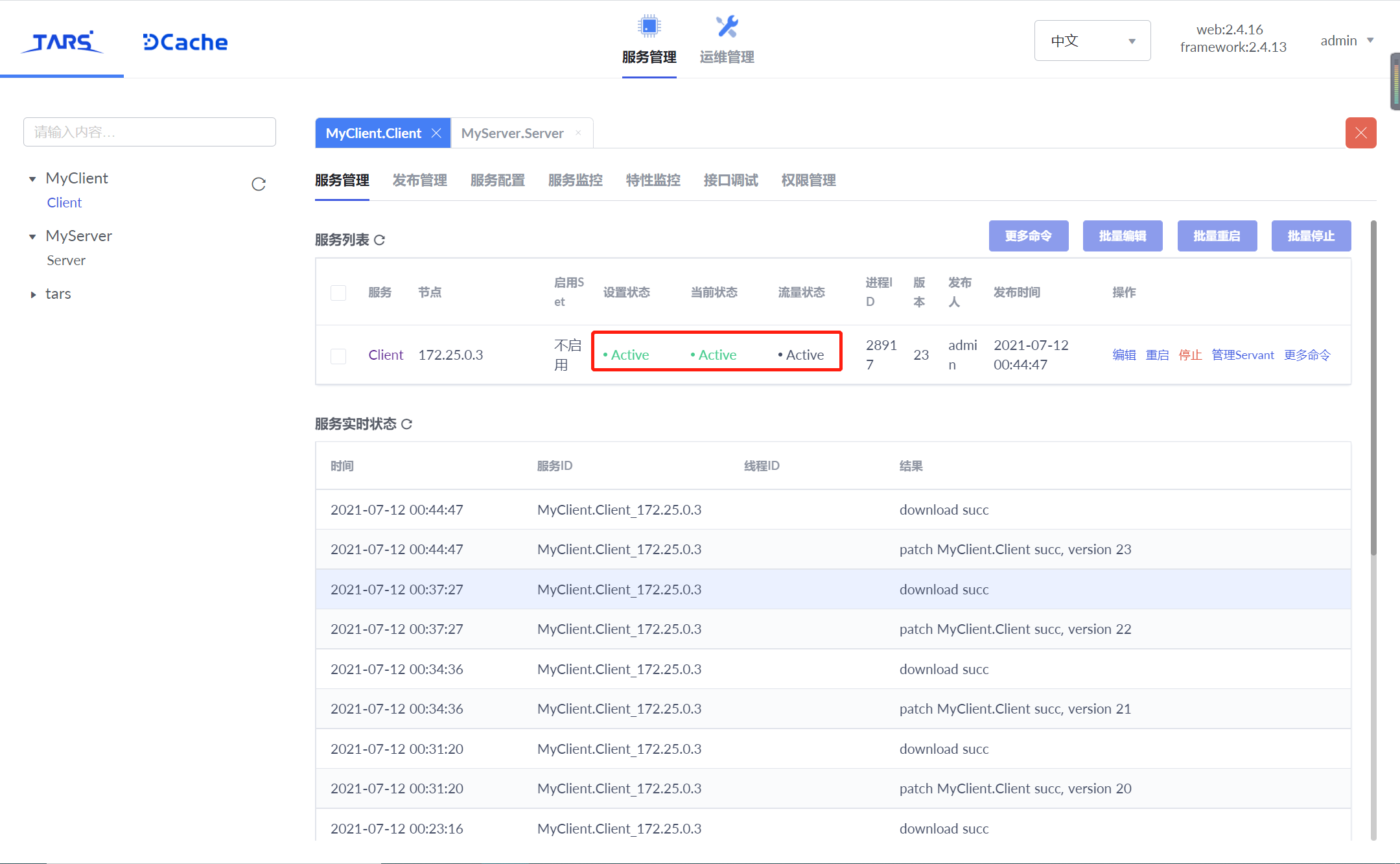1400x864 pixels.
Task: Refresh the service list table
Action: click(380, 240)
